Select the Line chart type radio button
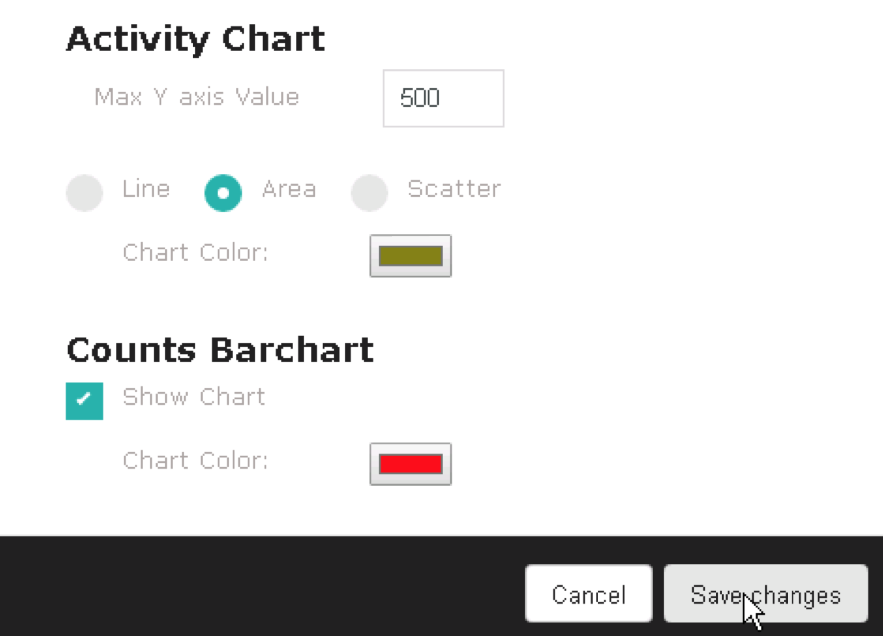The width and height of the screenshot is (883, 636). pos(85,193)
